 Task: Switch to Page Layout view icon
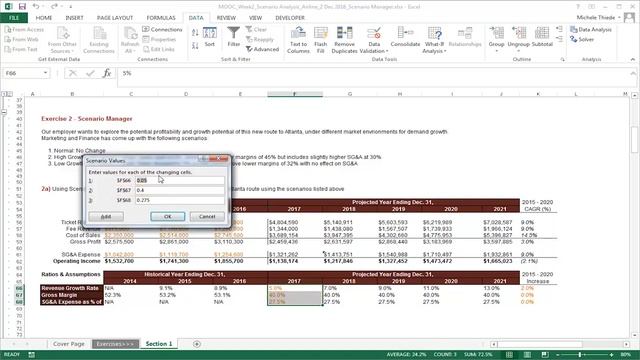[527, 354]
